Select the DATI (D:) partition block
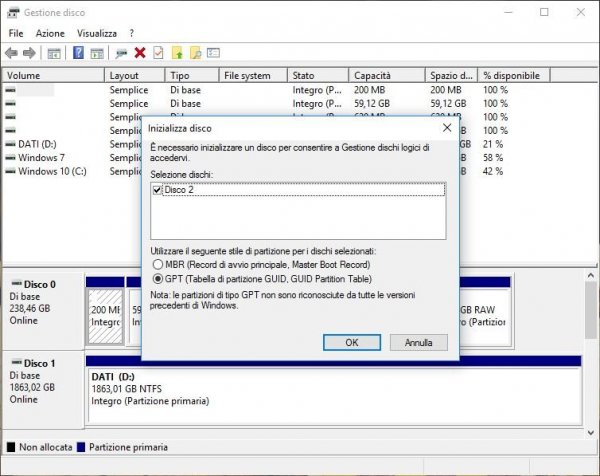Image resolution: width=600 pixels, height=476 pixels. [x=332, y=388]
